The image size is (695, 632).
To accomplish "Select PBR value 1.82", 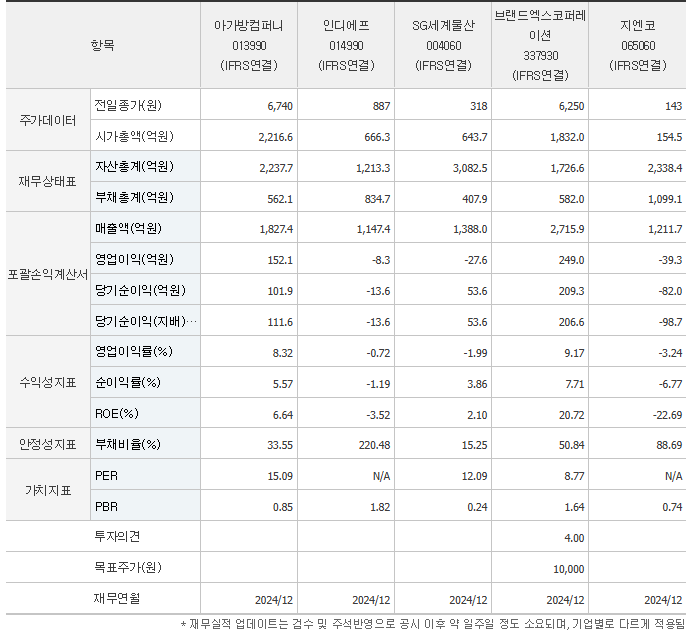I will pyautogui.click(x=380, y=507).
